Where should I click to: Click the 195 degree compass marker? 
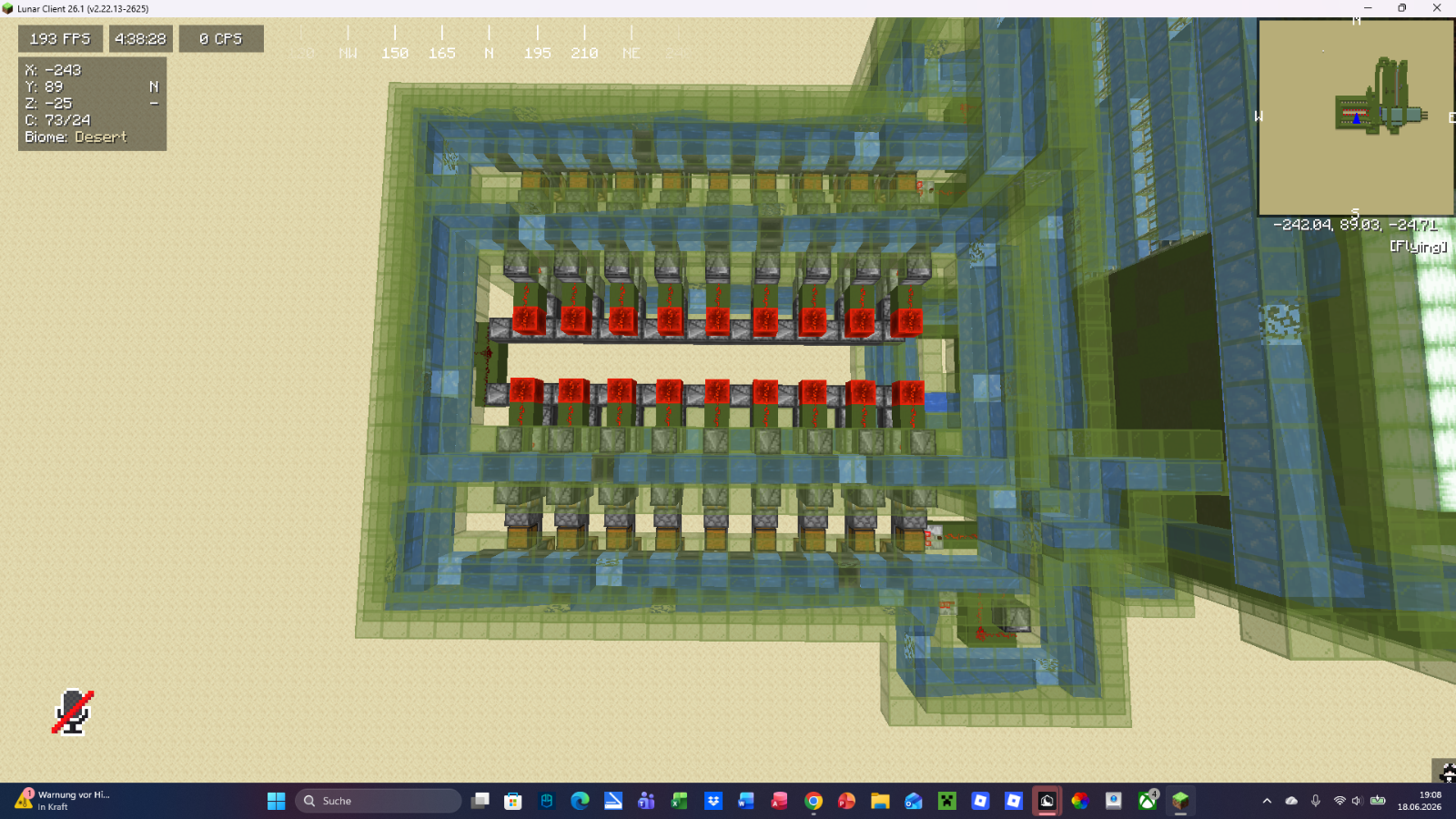[537, 54]
